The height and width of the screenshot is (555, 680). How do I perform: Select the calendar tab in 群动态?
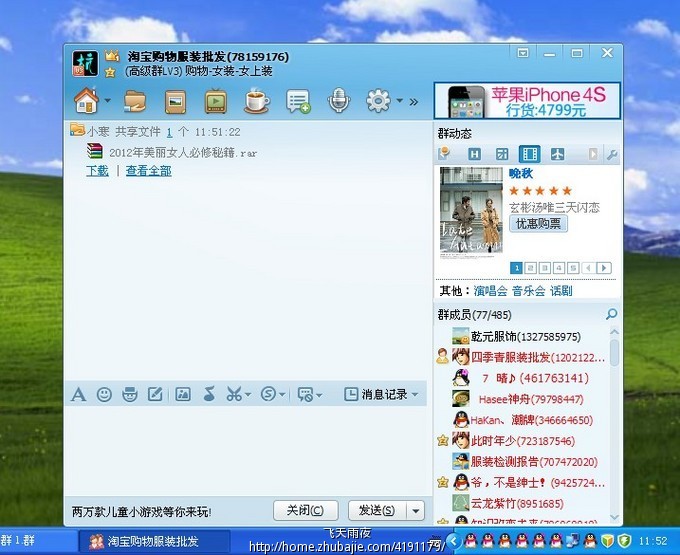coord(502,154)
